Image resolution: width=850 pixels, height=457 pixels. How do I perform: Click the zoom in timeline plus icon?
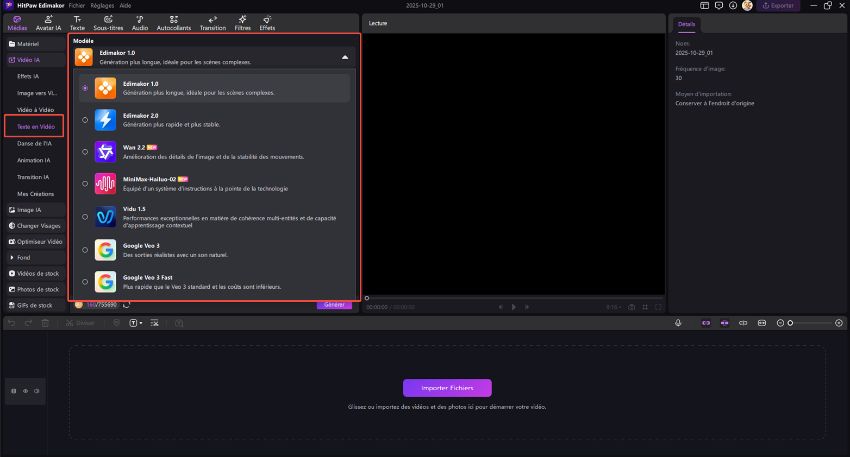tap(839, 323)
